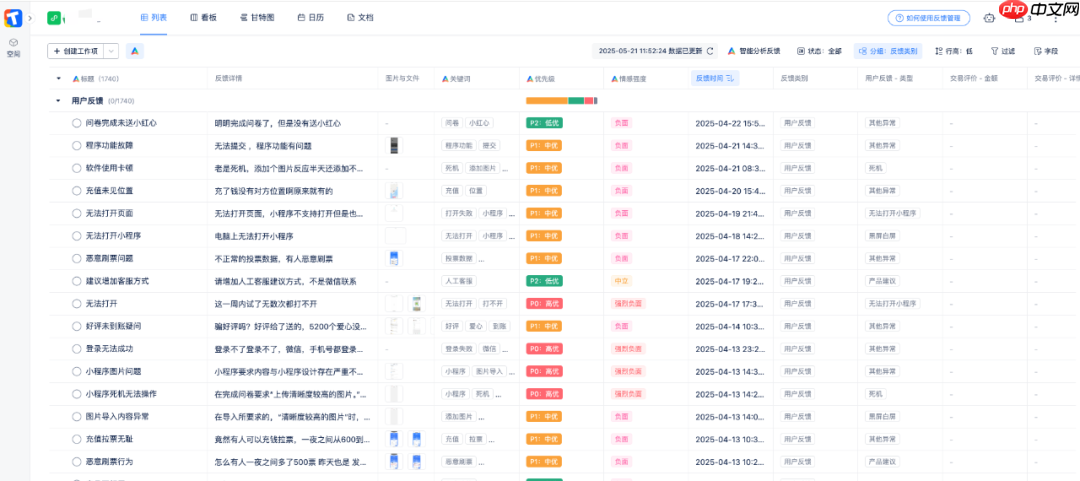Click green segment of priority distribution bar
The height and width of the screenshot is (481, 1080).
click(x=576, y=101)
